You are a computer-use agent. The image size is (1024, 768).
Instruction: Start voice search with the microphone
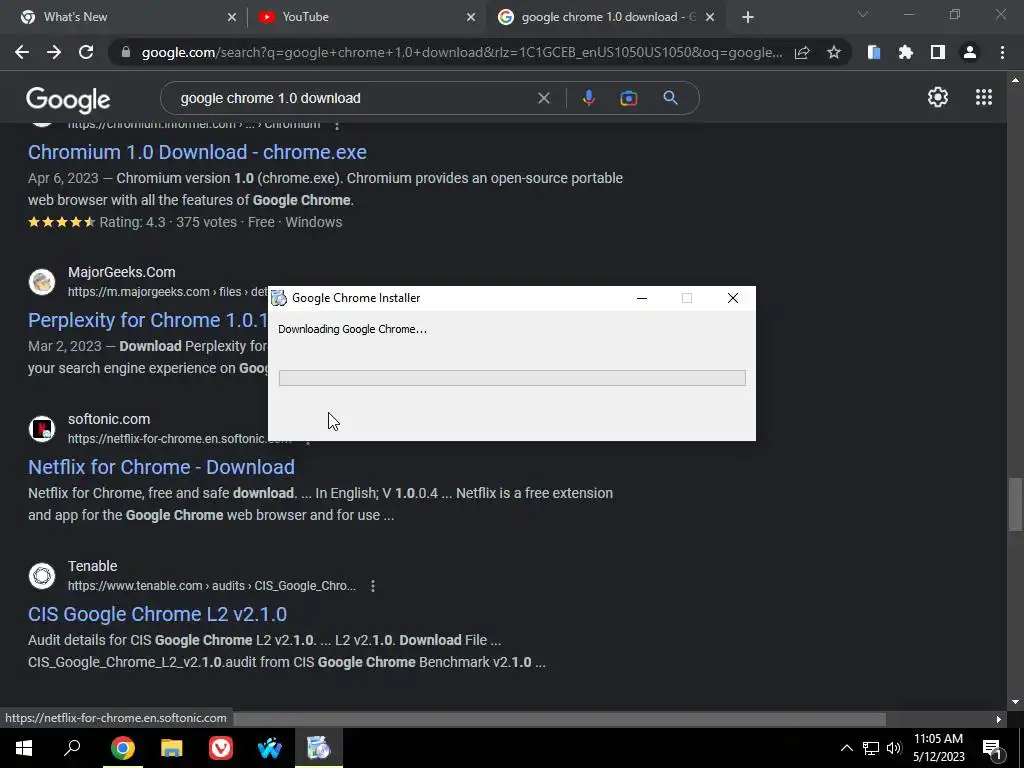[588, 98]
